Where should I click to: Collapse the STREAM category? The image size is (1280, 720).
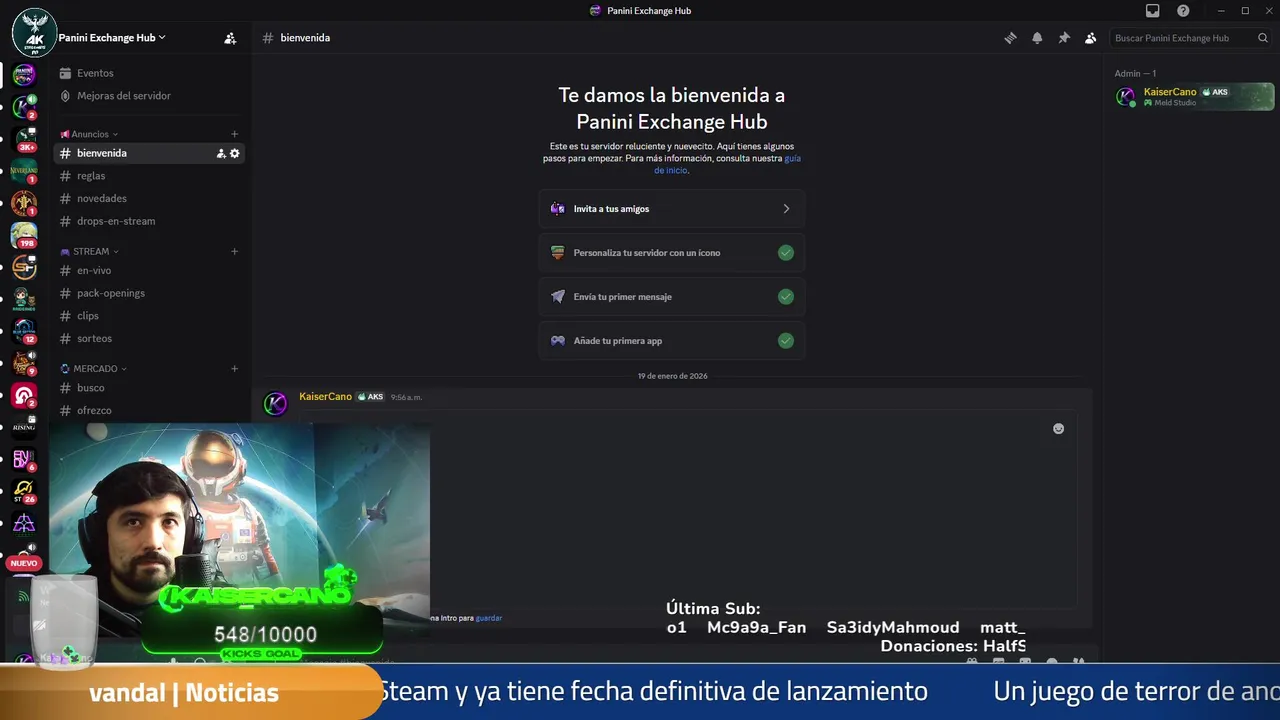90,251
